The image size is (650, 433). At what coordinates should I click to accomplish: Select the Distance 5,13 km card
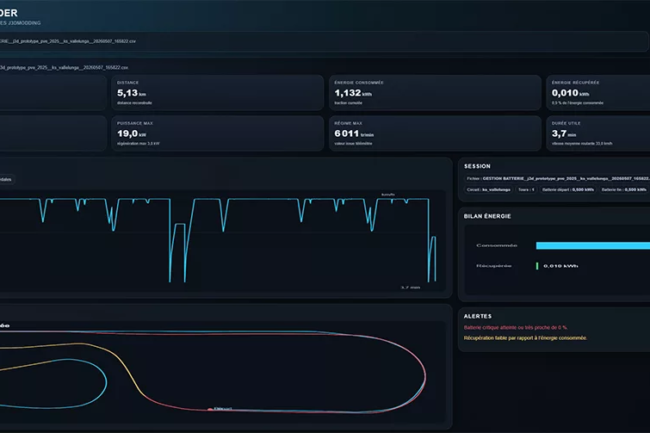pyautogui.click(x=218, y=92)
